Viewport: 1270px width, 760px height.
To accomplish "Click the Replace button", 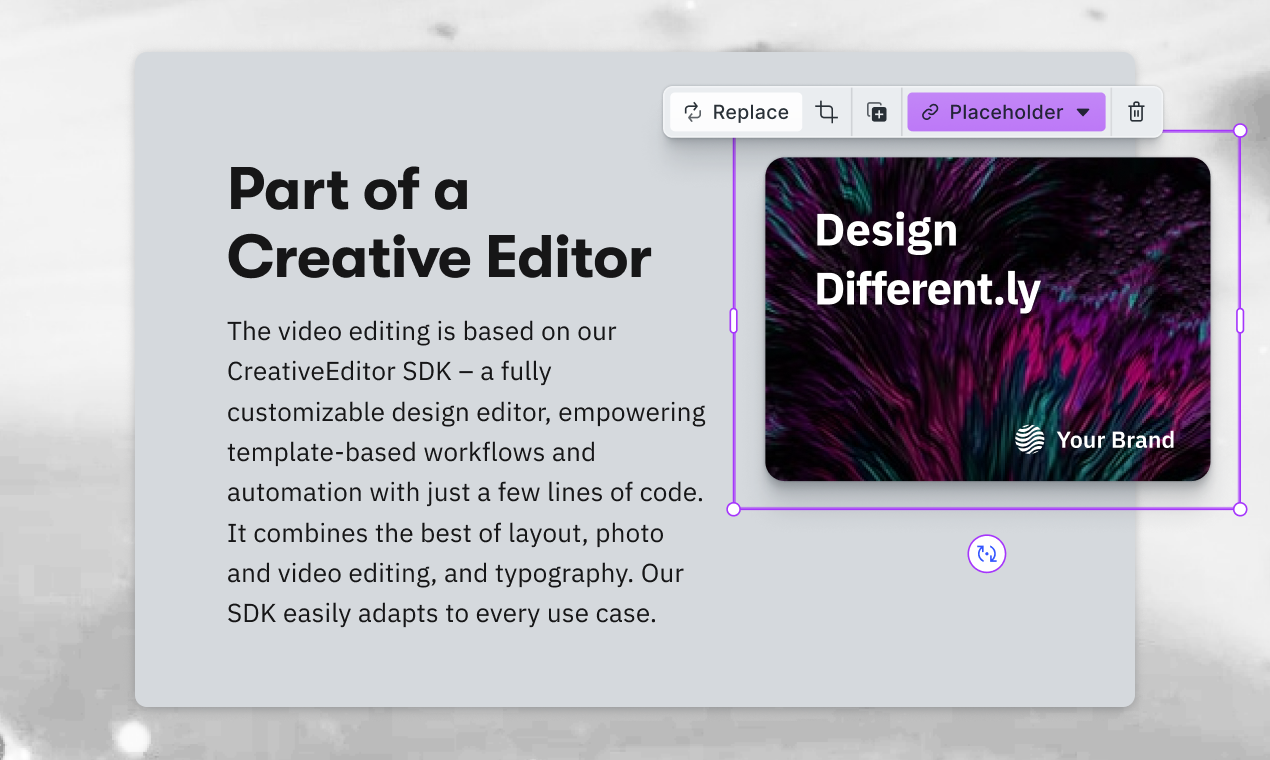I will click(736, 112).
